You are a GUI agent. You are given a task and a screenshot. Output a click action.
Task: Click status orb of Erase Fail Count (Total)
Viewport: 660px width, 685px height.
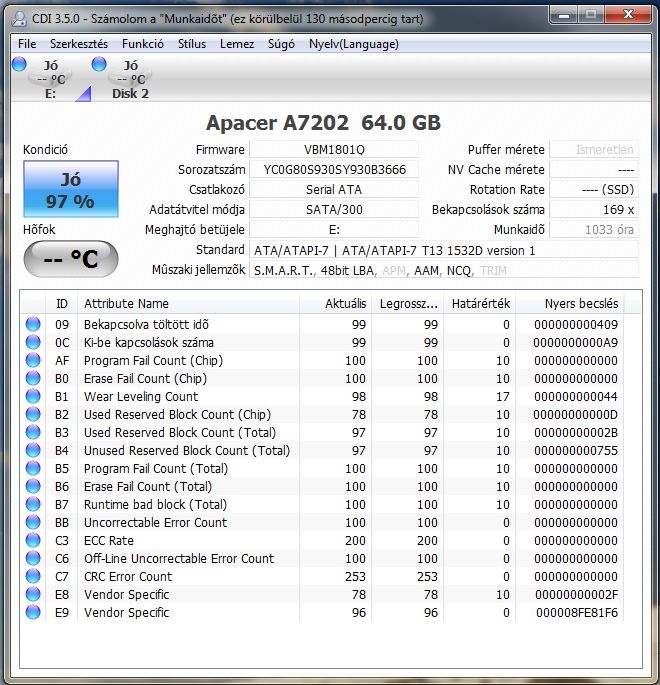click(x=33, y=486)
